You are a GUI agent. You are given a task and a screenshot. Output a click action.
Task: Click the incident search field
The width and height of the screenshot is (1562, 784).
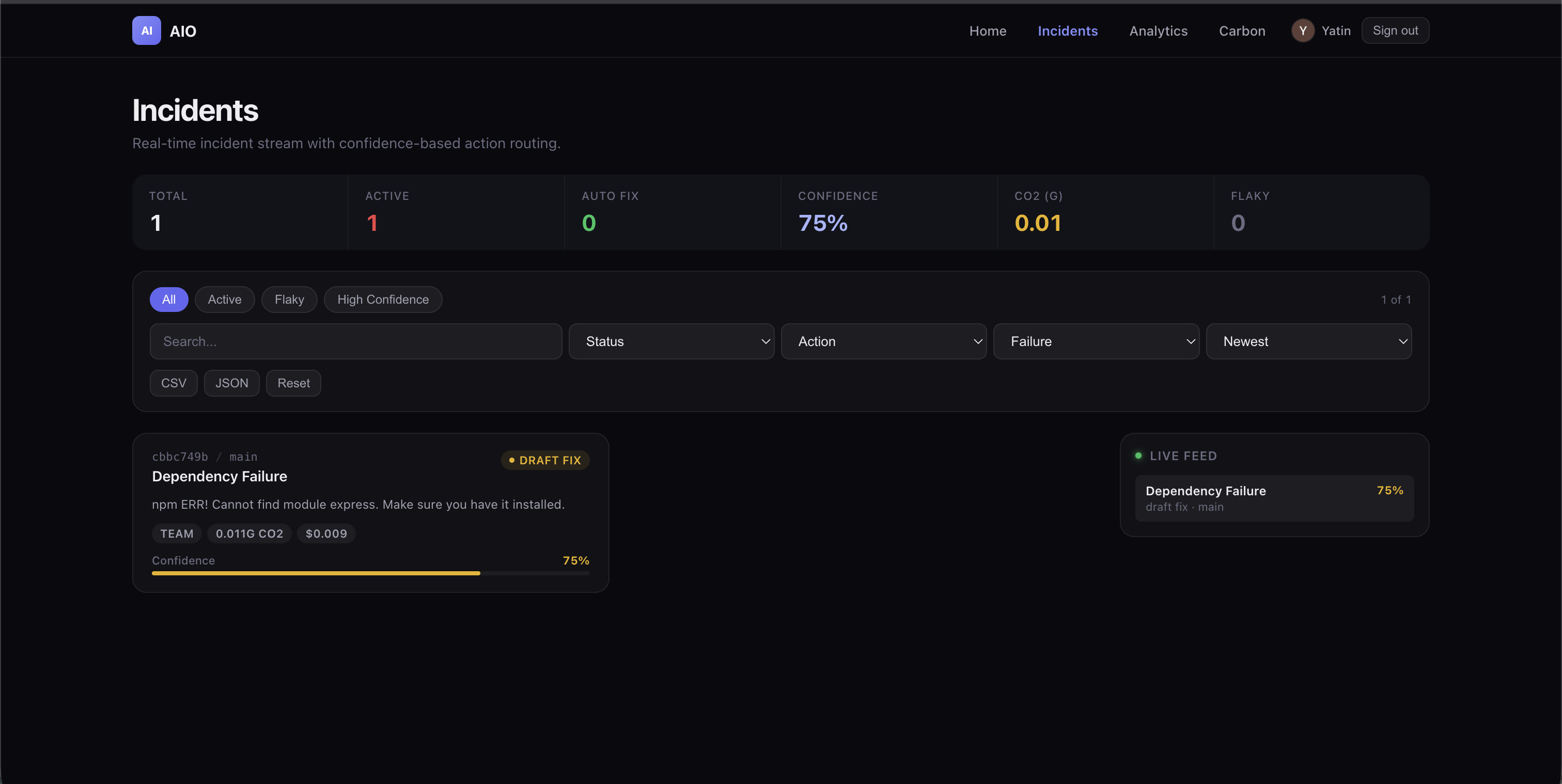click(355, 341)
